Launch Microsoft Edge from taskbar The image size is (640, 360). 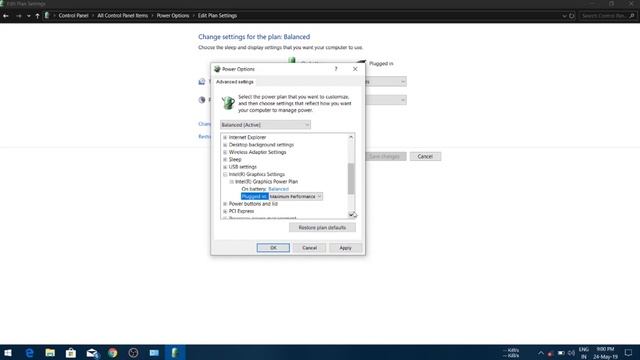(29, 353)
